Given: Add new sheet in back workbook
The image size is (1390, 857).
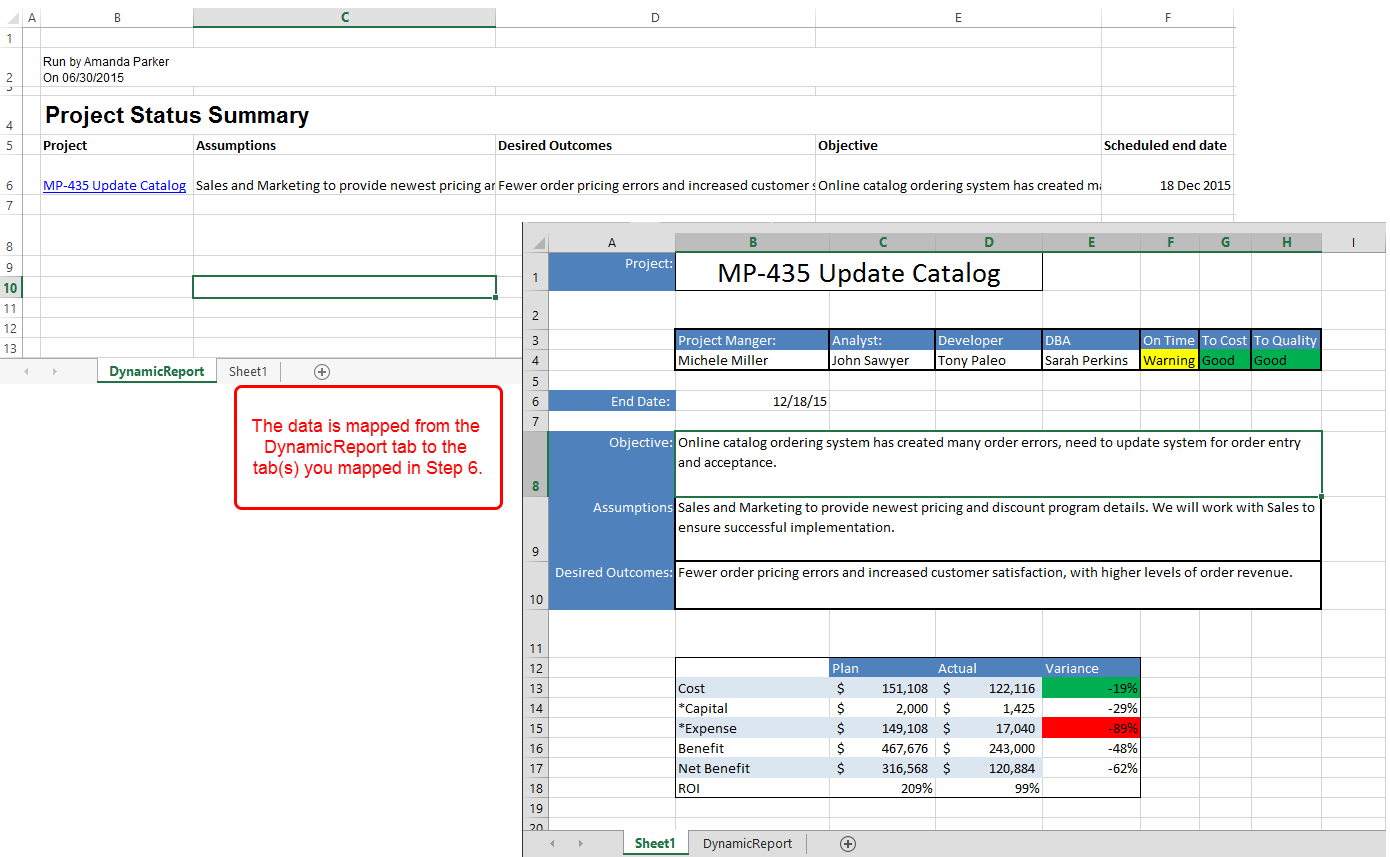Looking at the screenshot, I should click(322, 371).
